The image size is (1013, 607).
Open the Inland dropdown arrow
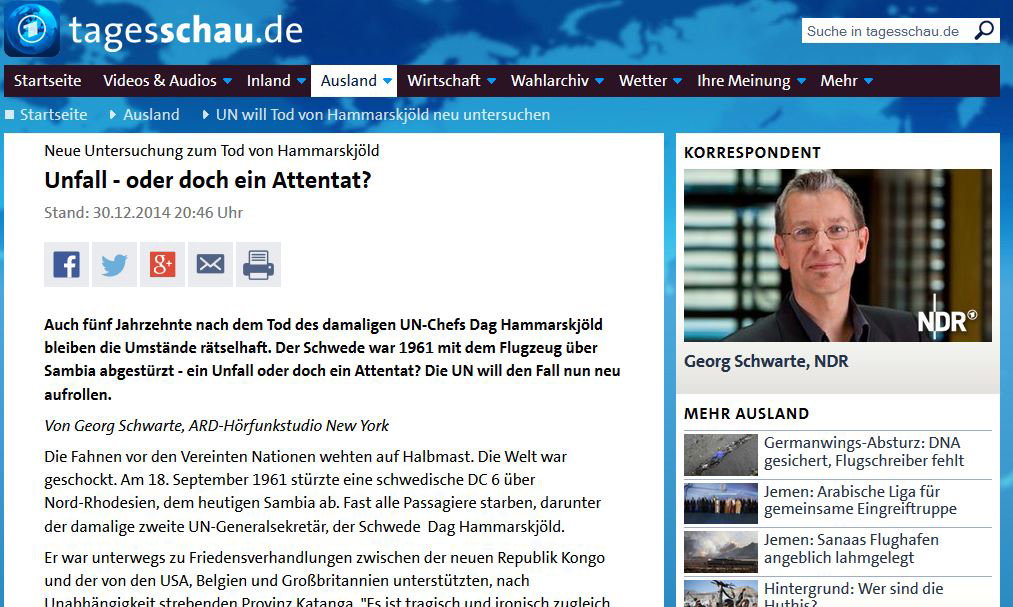(299, 81)
